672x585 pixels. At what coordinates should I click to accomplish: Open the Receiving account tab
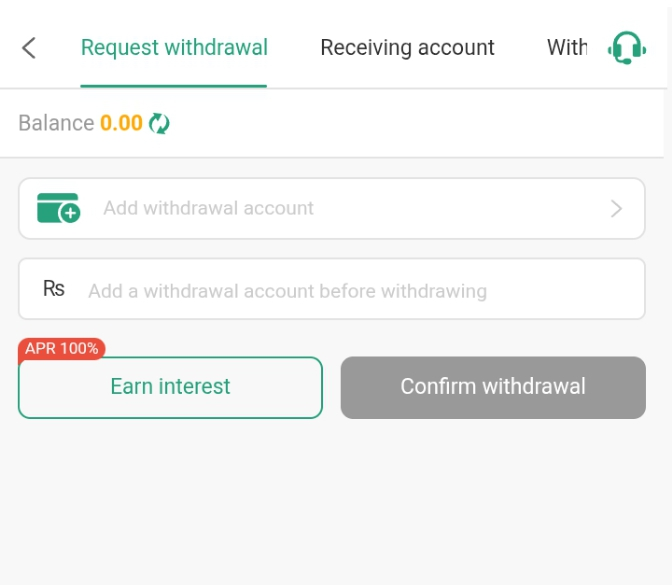(x=407, y=47)
